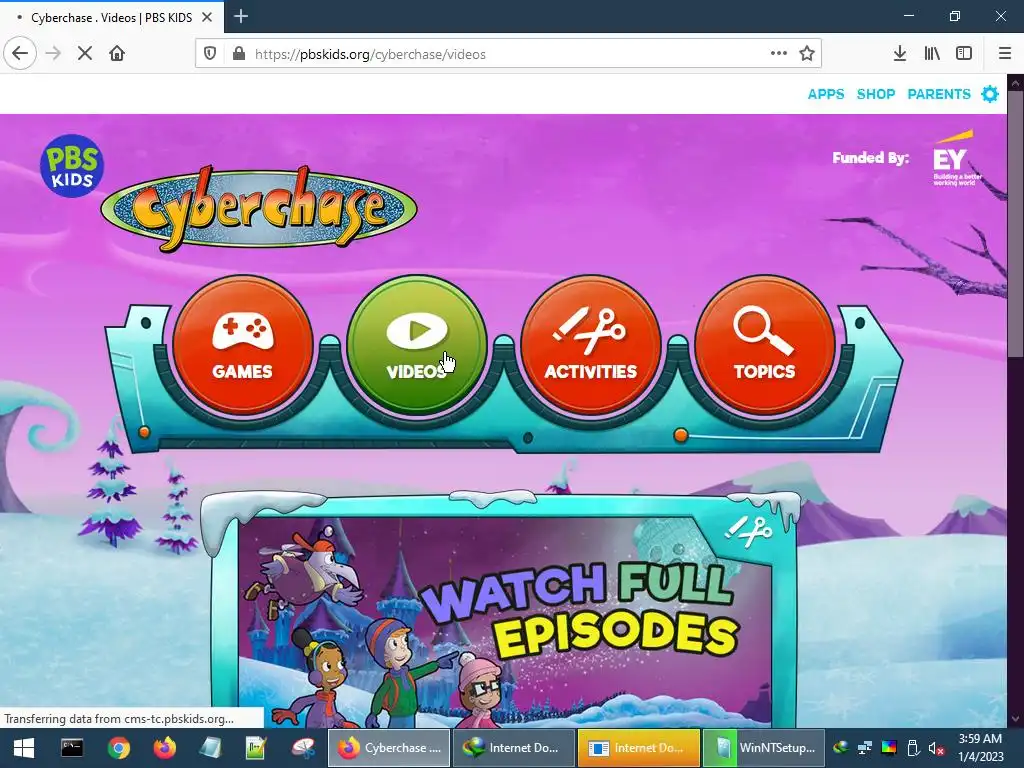1024x768 pixels.
Task: Open the Firefox hamburger menu
Action: 1004,54
